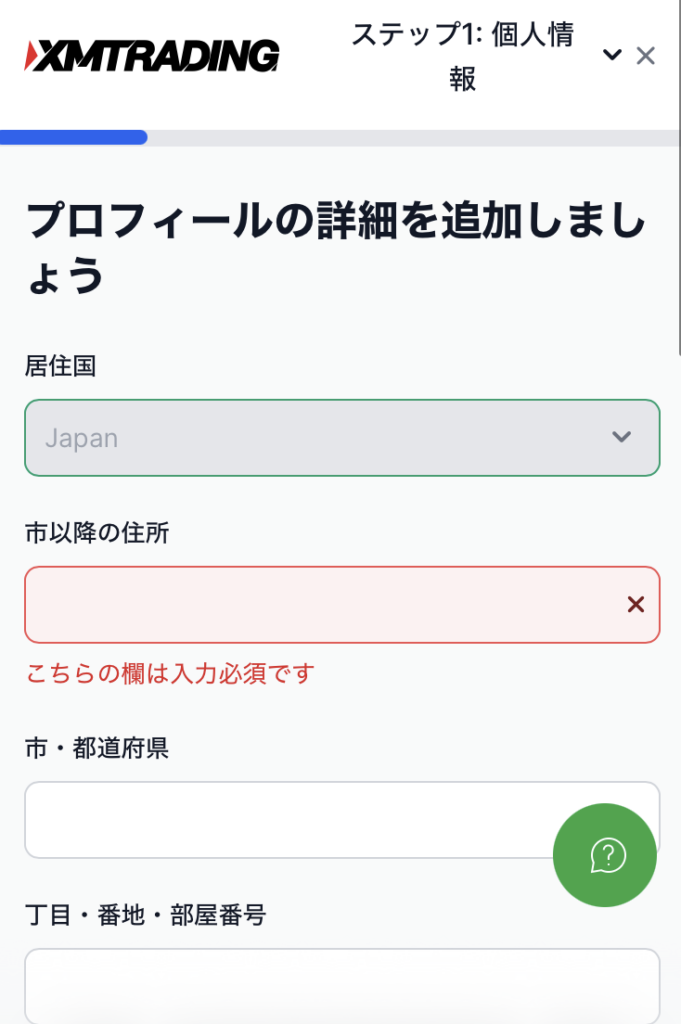681x1024 pixels.
Task: Click the 市以降の住所 field label
Action: coord(97,533)
